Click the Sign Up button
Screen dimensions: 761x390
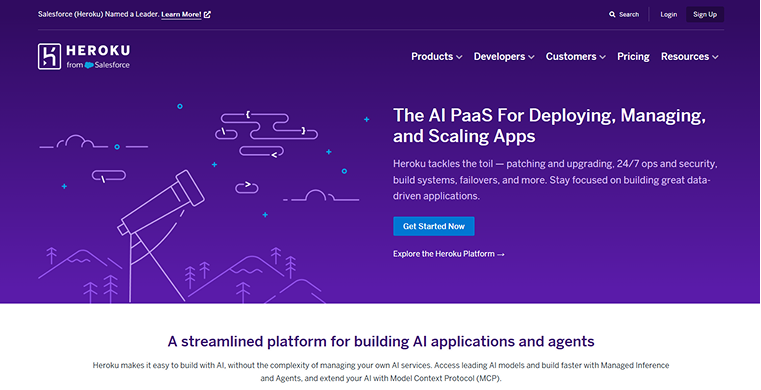click(705, 15)
